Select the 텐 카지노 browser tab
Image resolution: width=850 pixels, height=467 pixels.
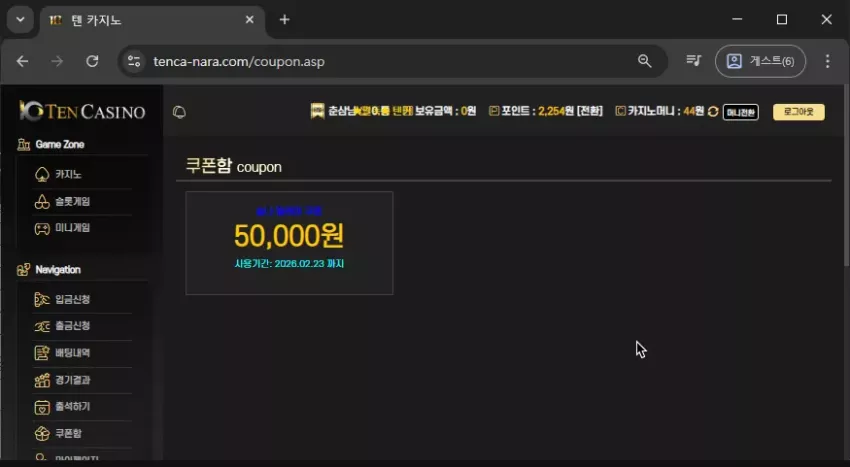tap(152, 21)
